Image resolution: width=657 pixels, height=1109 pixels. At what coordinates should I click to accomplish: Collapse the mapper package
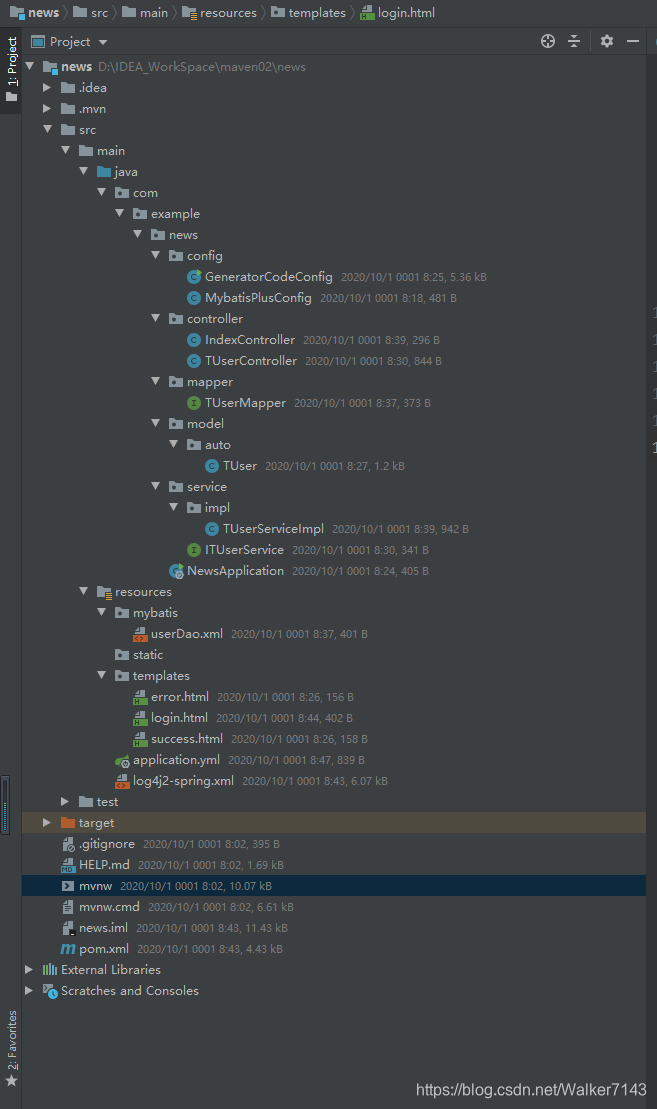click(156, 381)
